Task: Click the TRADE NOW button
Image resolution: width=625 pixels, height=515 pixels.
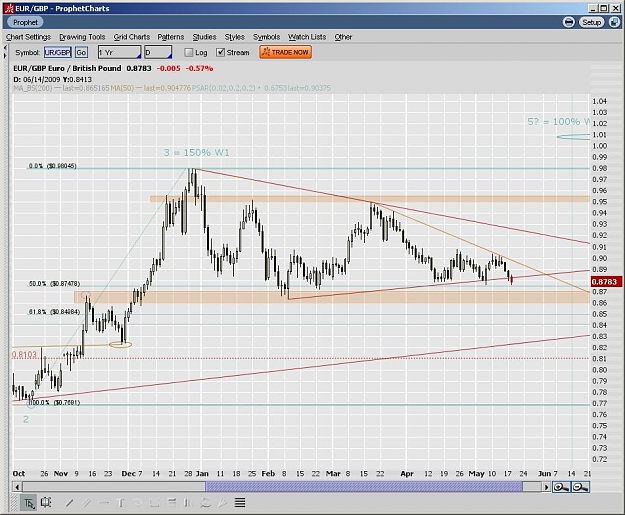Action: pyautogui.click(x=285, y=52)
